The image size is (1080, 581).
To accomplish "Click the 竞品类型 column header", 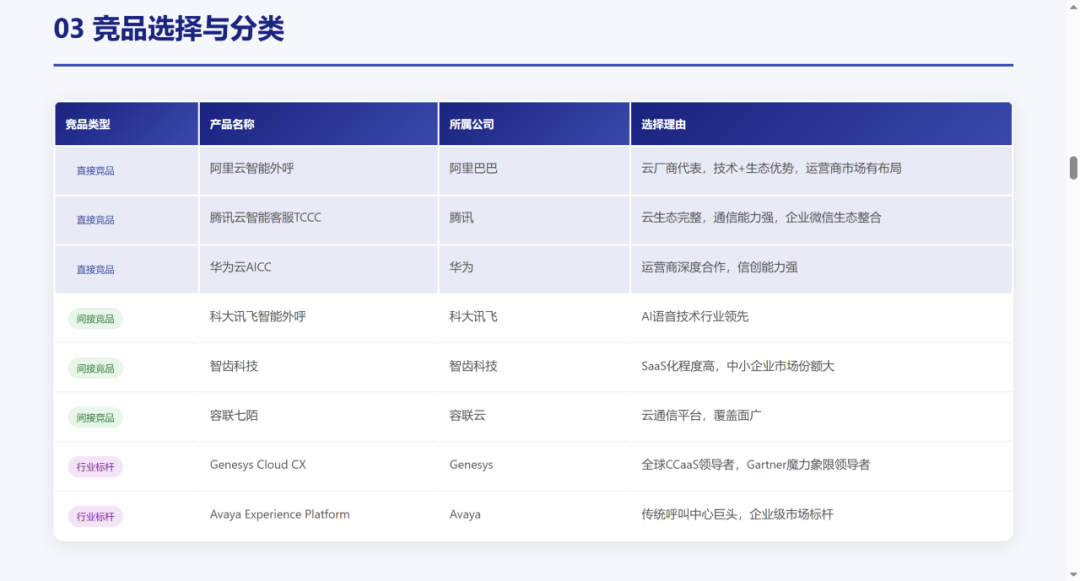I will click(x=88, y=125).
